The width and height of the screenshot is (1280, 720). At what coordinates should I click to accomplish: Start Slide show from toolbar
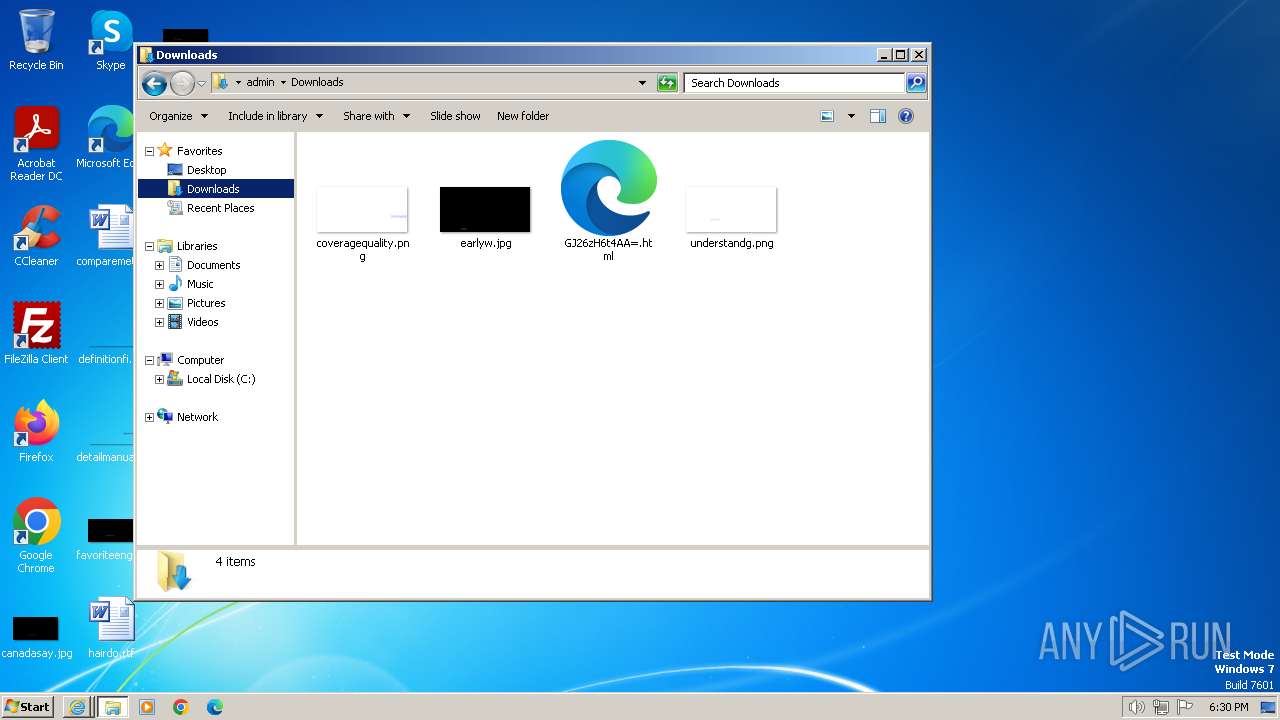(455, 116)
